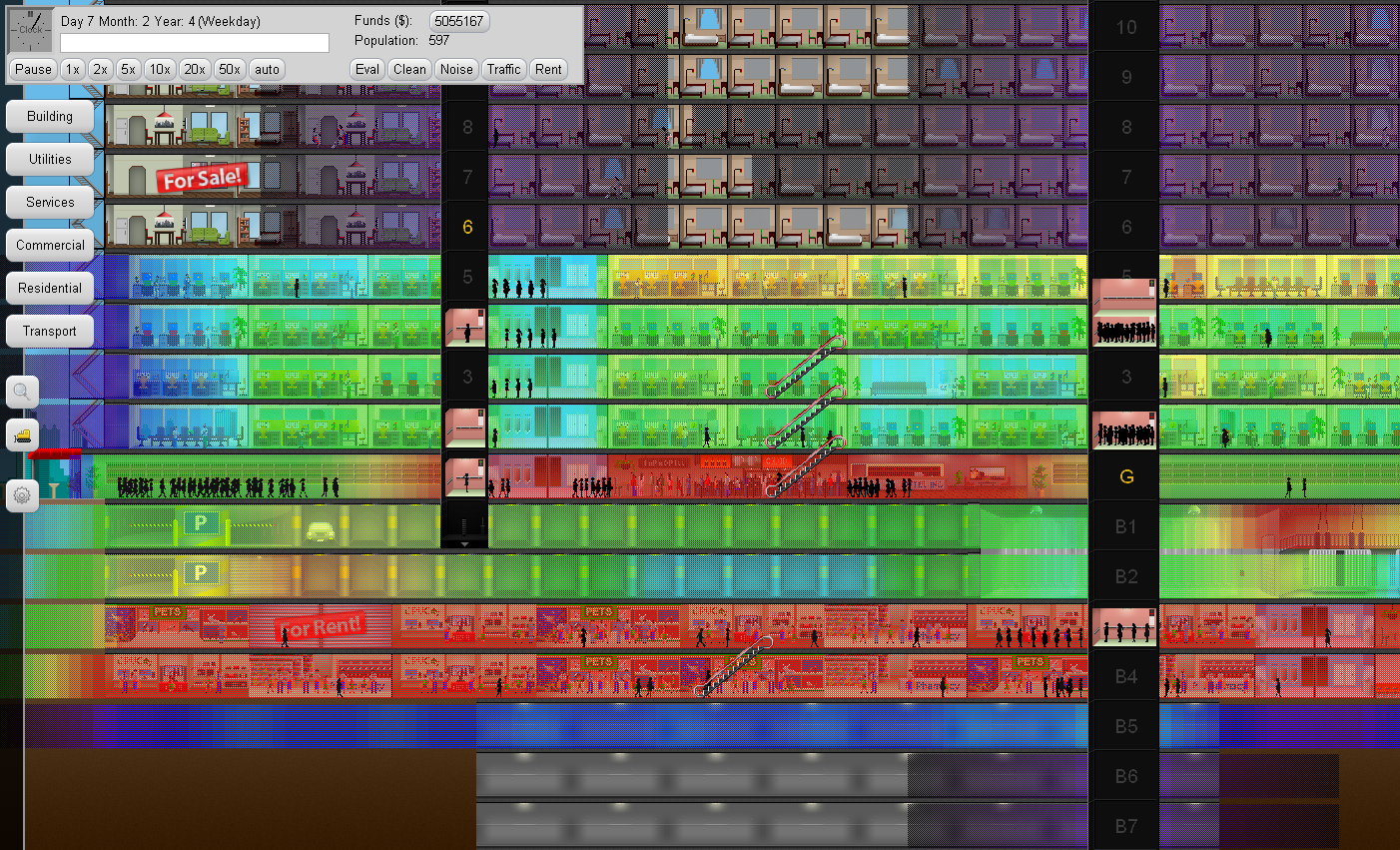Click the Funds amount 5055167 button
The width and height of the screenshot is (1400, 850).
(459, 21)
